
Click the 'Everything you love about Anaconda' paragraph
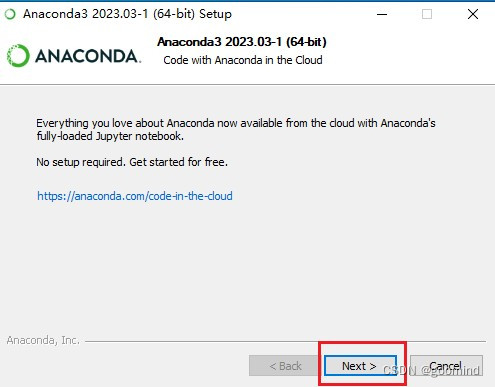(x=236, y=130)
